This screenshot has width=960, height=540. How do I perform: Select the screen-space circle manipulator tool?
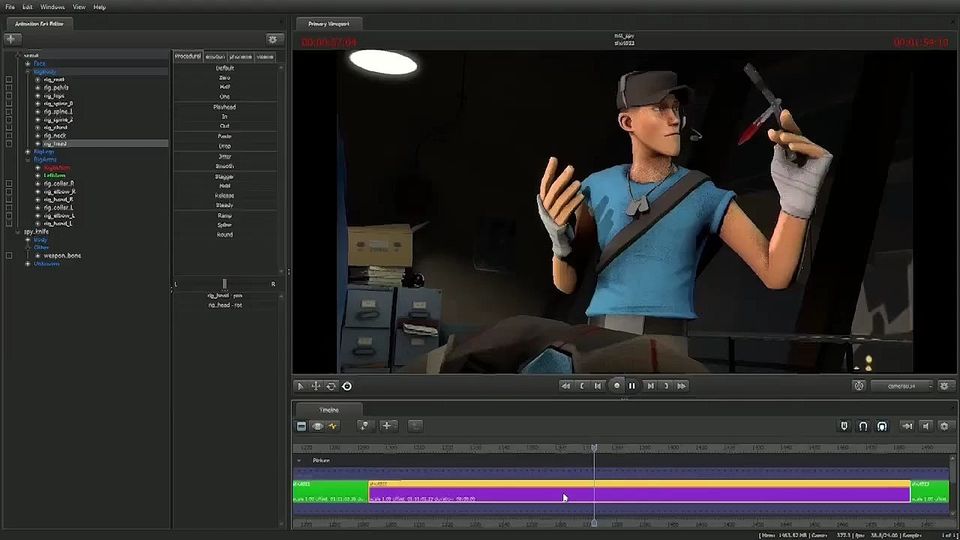347,386
